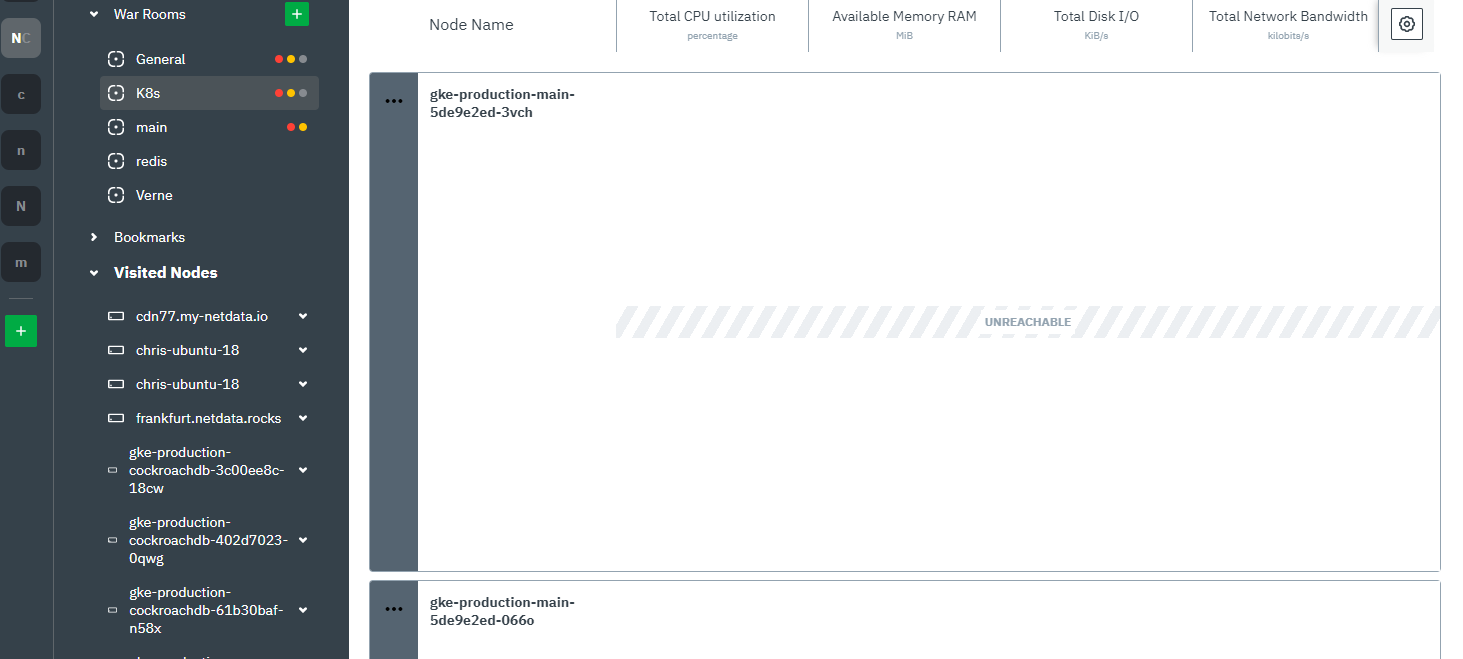Screen dimensions: 1463x659
Task: Click General room alert status dots
Action: click(x=291, y=59)
